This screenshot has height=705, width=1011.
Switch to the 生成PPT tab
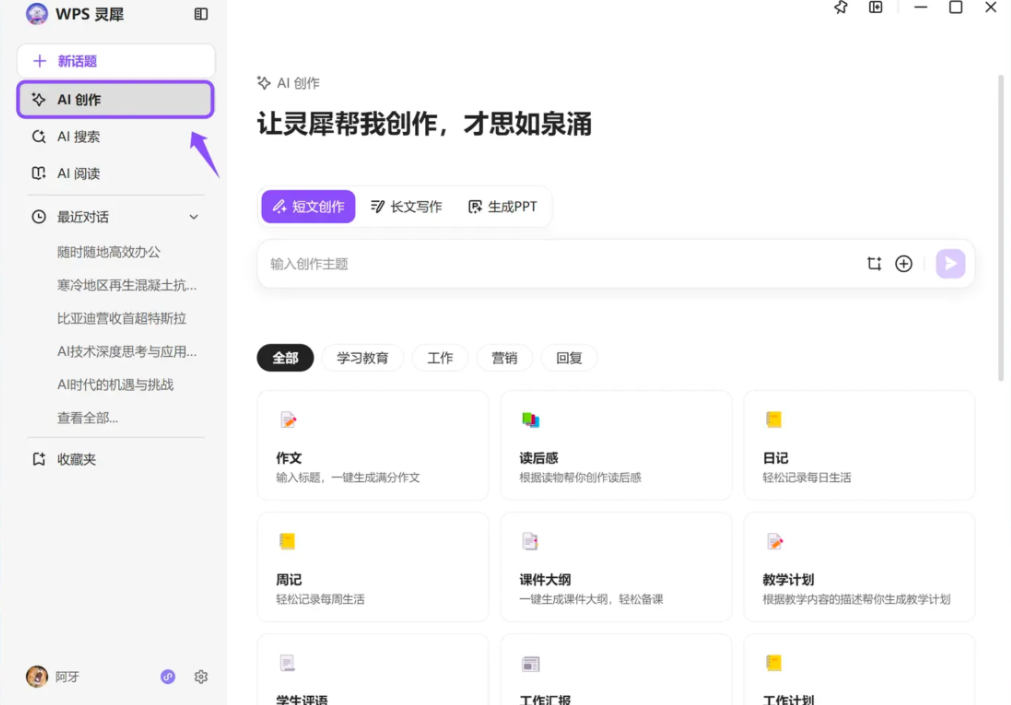502,206
